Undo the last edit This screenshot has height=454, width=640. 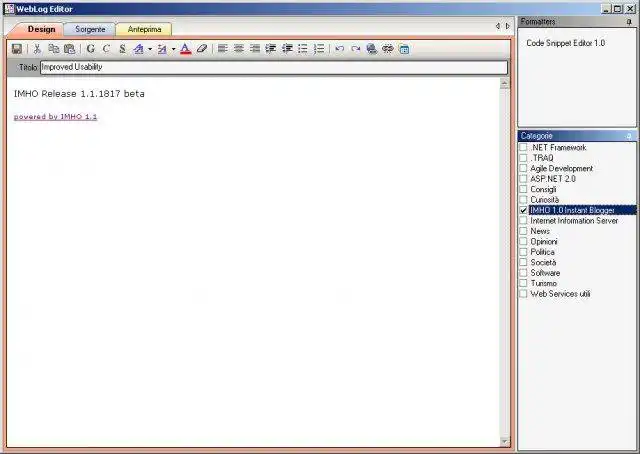click(339, 49)
